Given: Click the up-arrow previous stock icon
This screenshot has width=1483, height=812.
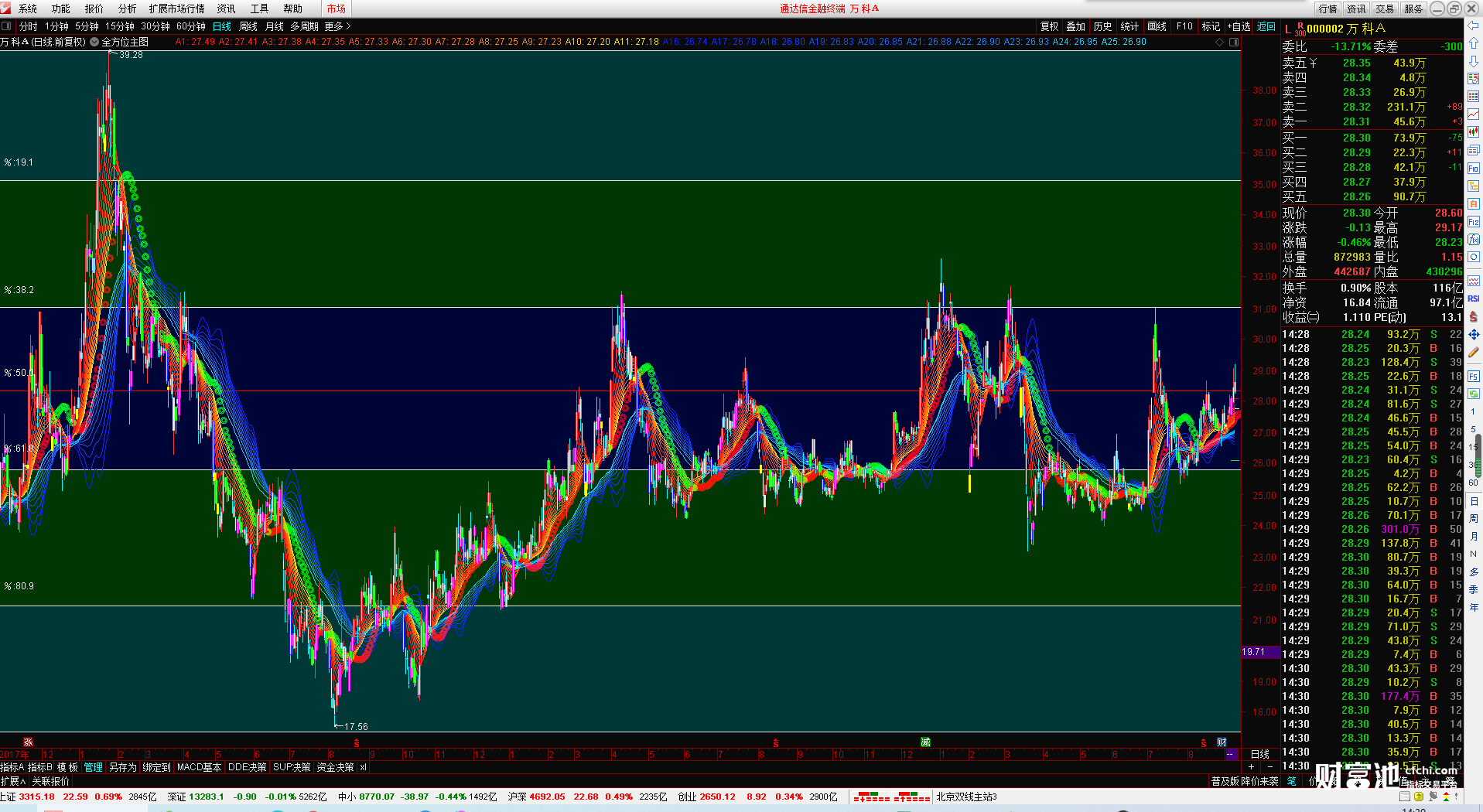Looking at the screenshot, I should point(1474,43).
